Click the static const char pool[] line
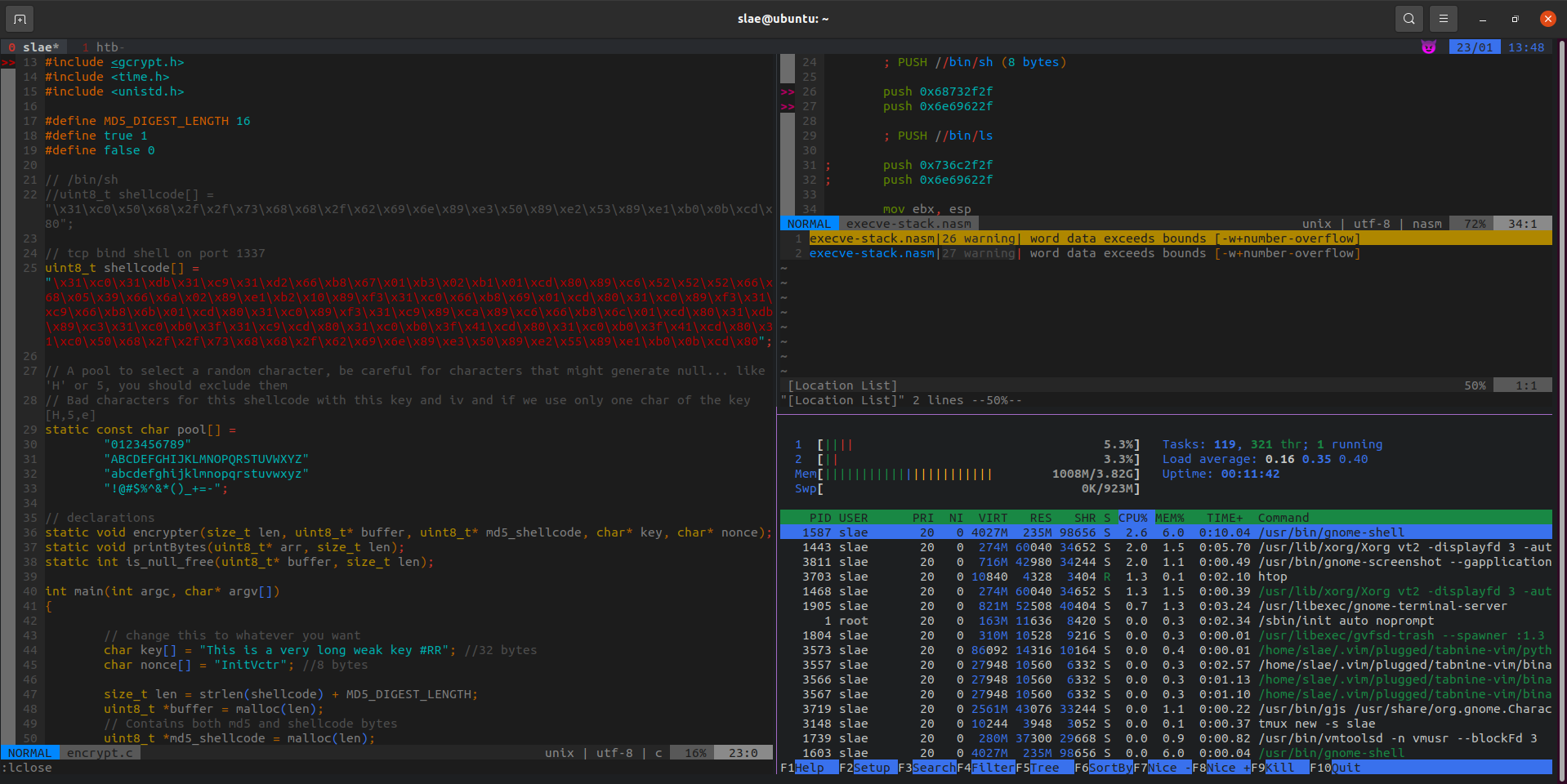Image resolution: width=1567 pixels, height=784 pixels. pyautogui.click(x=141, y=430)
